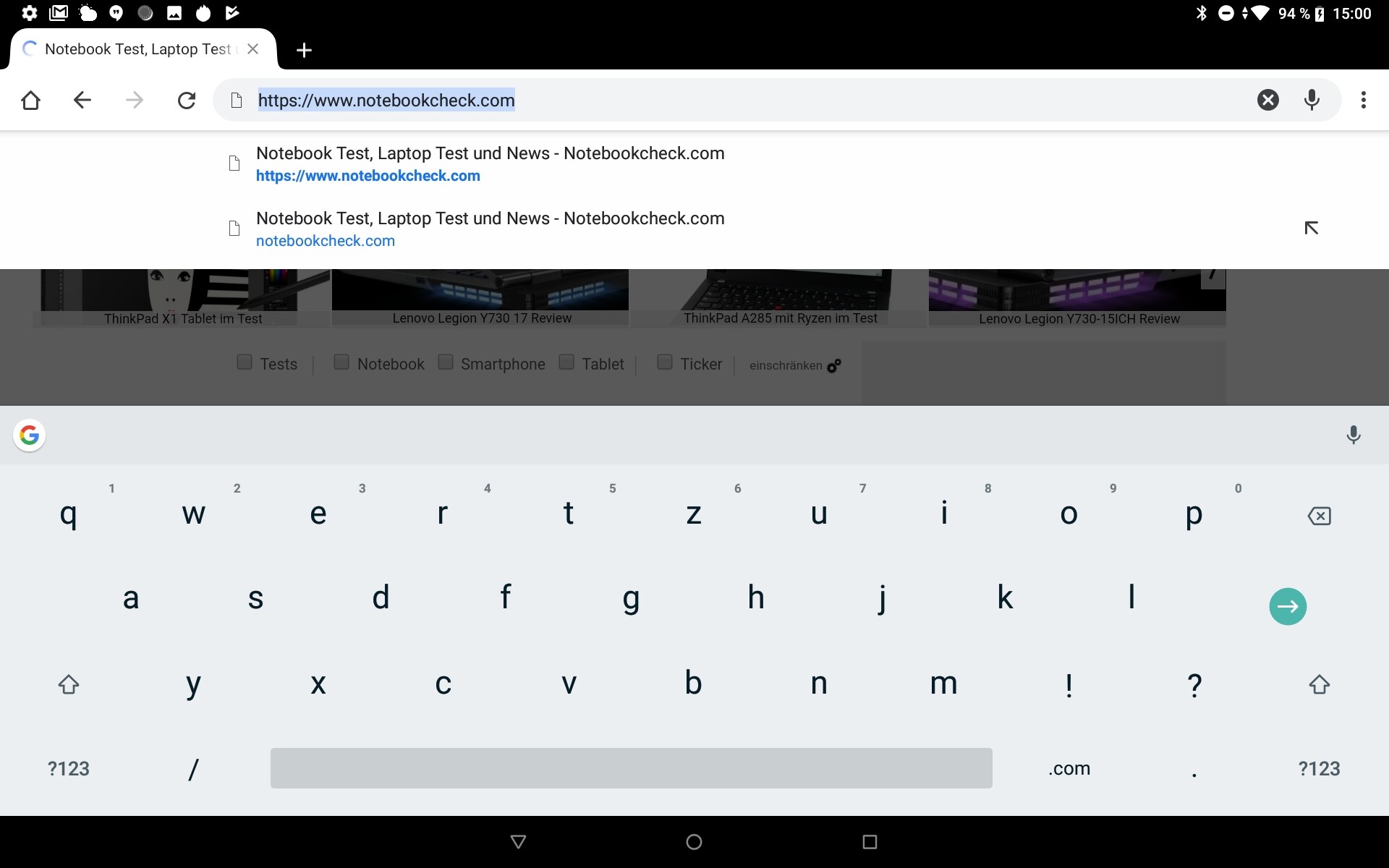Insert notebookcheck.com suggestion via arrow icon

[1311, 229]
